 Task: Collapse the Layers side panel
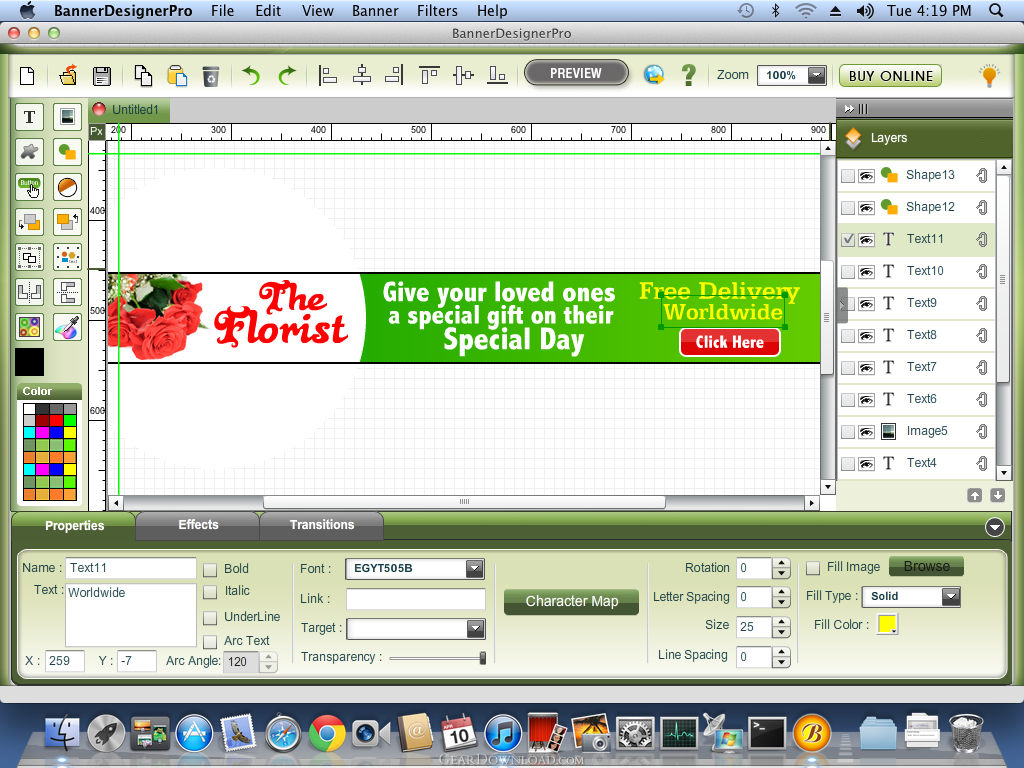click(848, 109)
